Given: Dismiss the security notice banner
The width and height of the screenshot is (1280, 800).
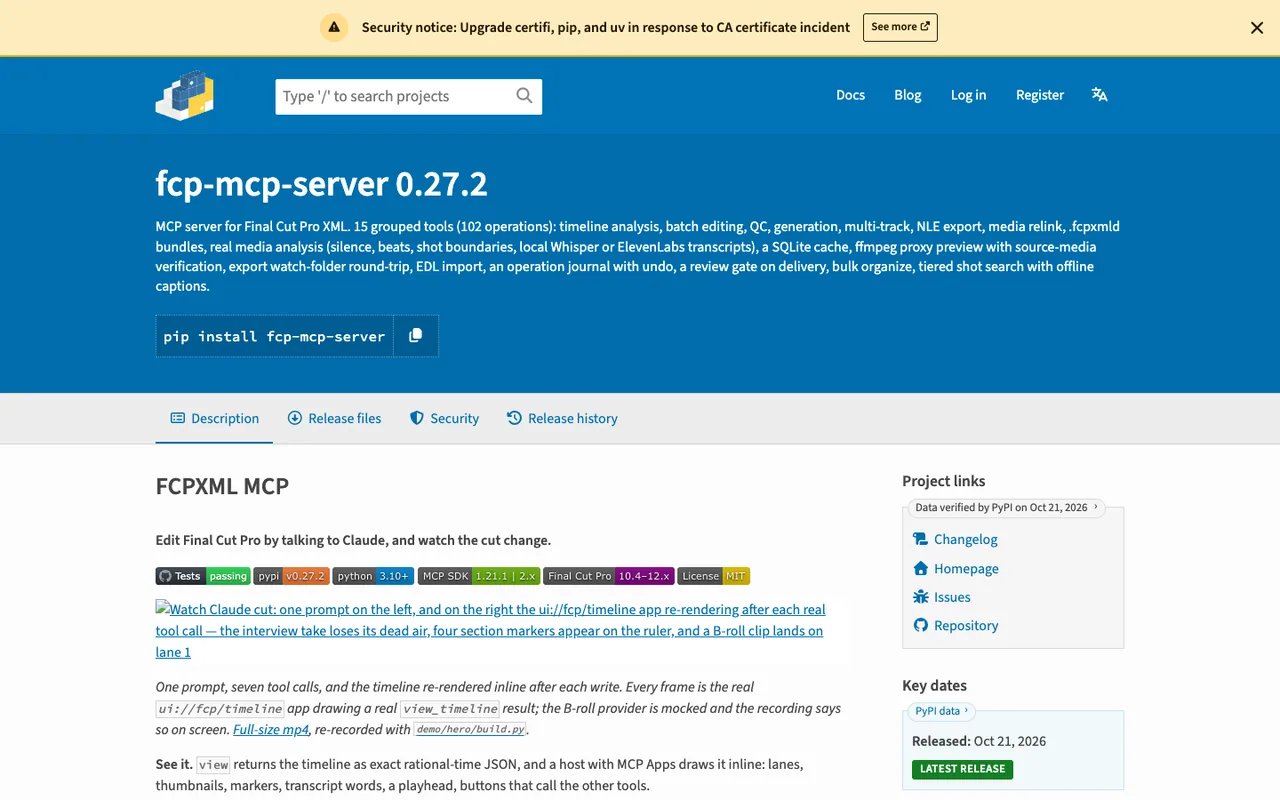Looking at the screenshot, I should click(1257, 28).
